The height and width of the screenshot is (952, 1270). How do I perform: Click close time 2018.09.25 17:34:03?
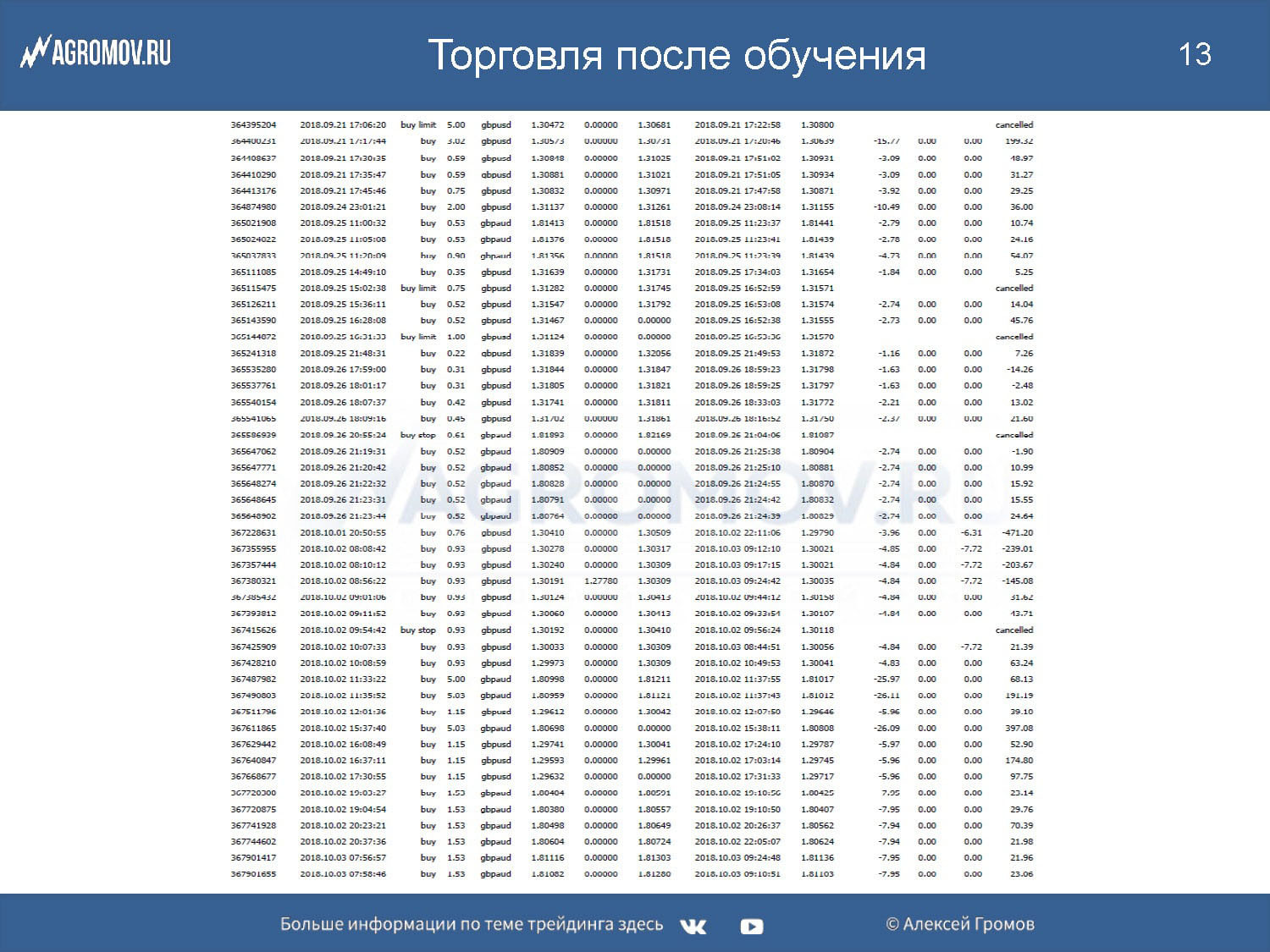point(737,272)
